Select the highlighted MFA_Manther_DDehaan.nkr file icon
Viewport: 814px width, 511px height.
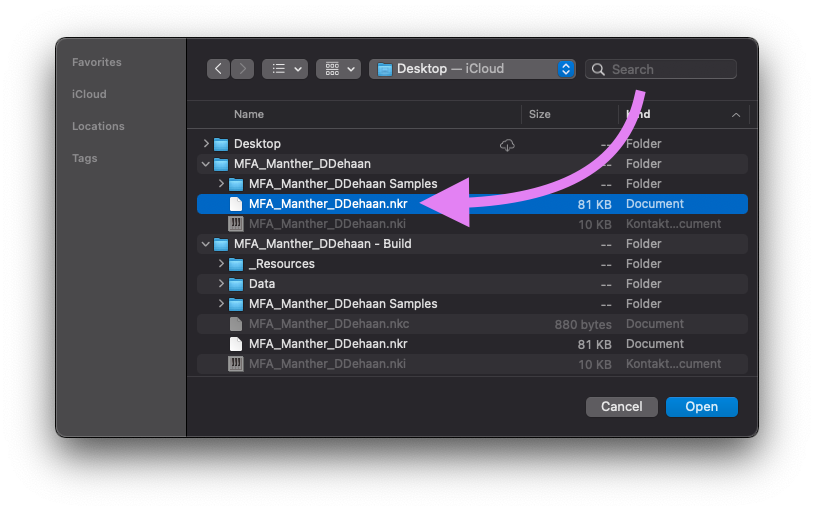click(x=236, y=204)
